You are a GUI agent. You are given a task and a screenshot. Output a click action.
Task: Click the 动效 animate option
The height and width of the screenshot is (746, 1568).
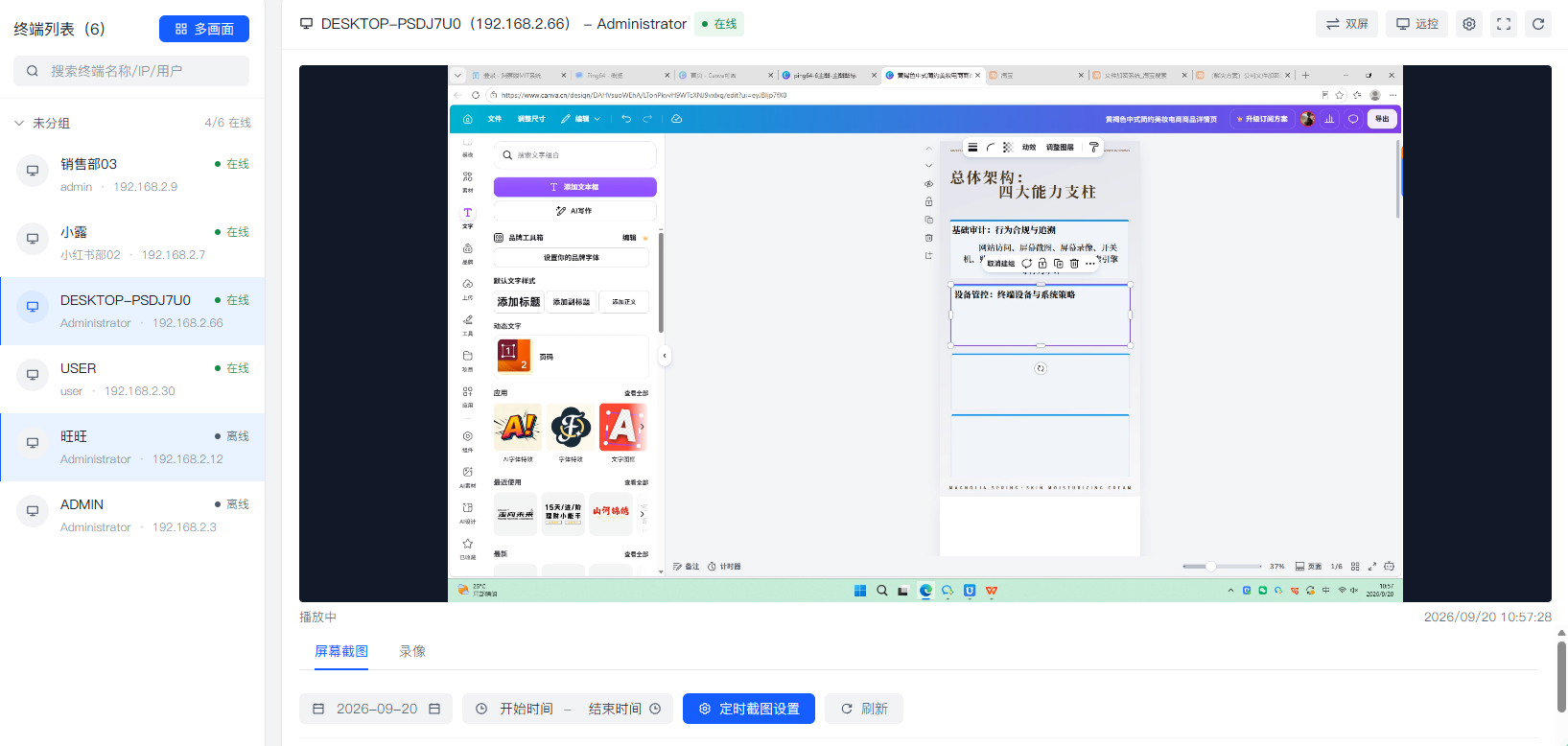point(1029,148)
